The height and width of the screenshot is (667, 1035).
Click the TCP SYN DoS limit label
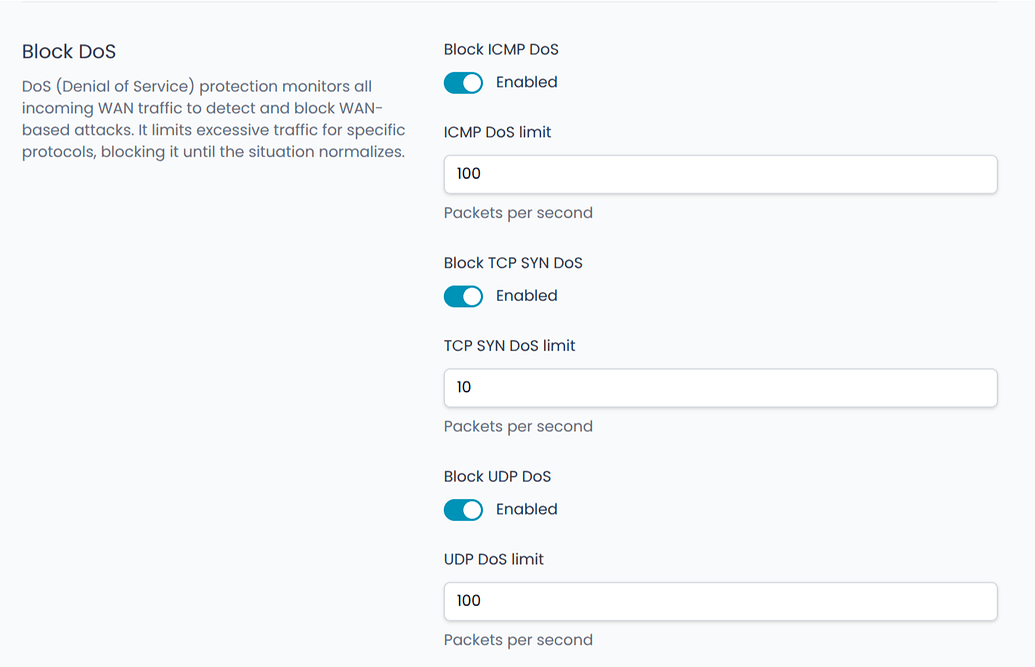tap(509, 346)
